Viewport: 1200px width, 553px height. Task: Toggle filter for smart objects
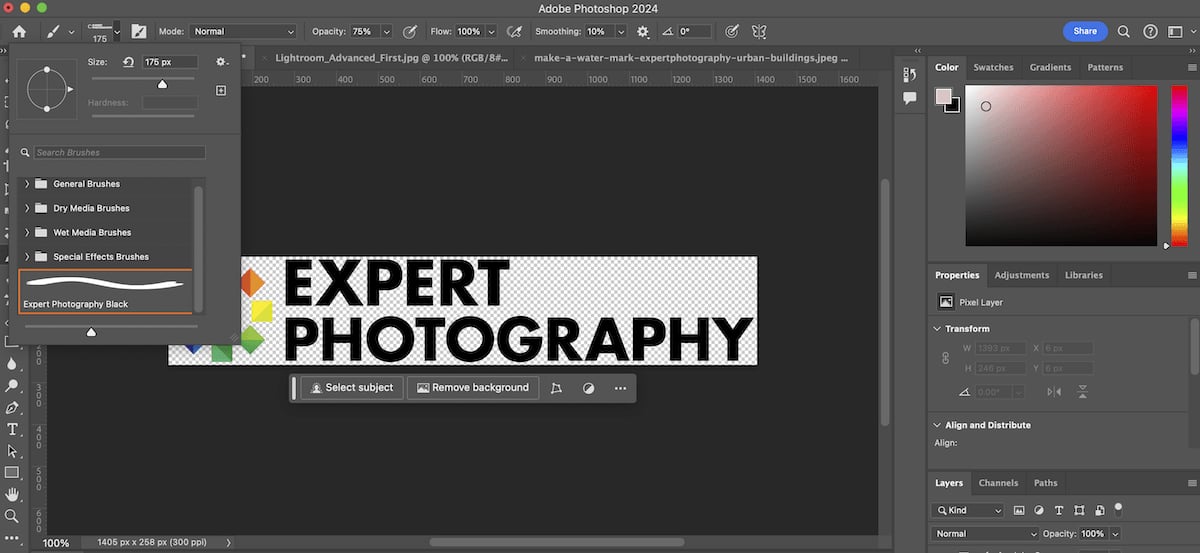click(x=1099, y=510)
